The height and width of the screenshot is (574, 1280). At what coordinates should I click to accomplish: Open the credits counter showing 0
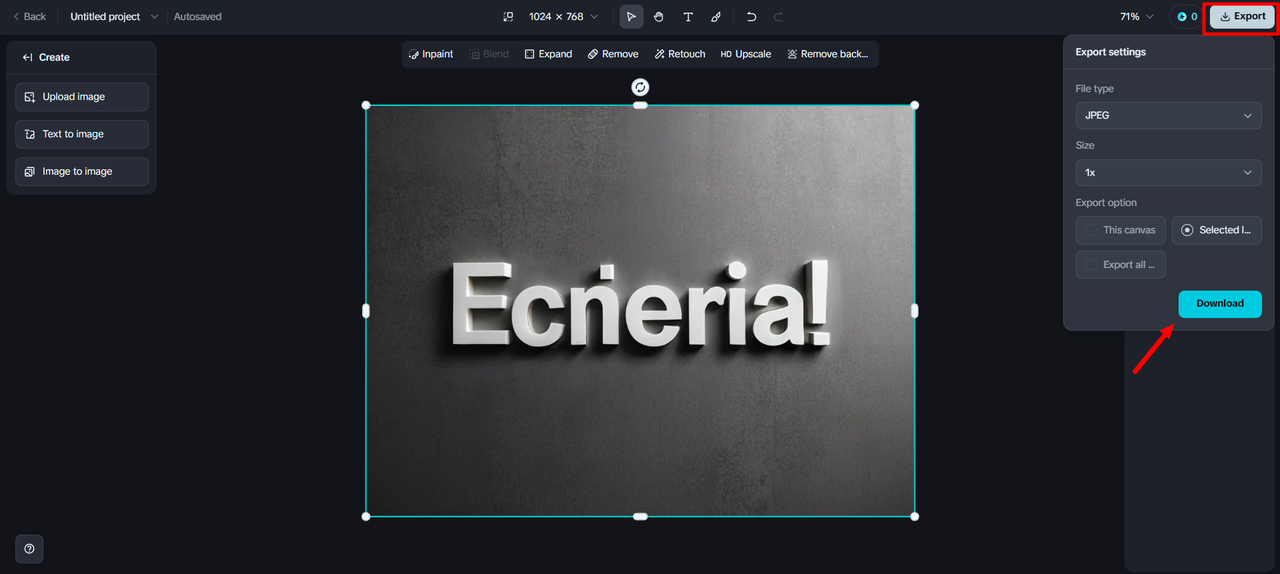pyautogui.click(x=1187, y=16)
